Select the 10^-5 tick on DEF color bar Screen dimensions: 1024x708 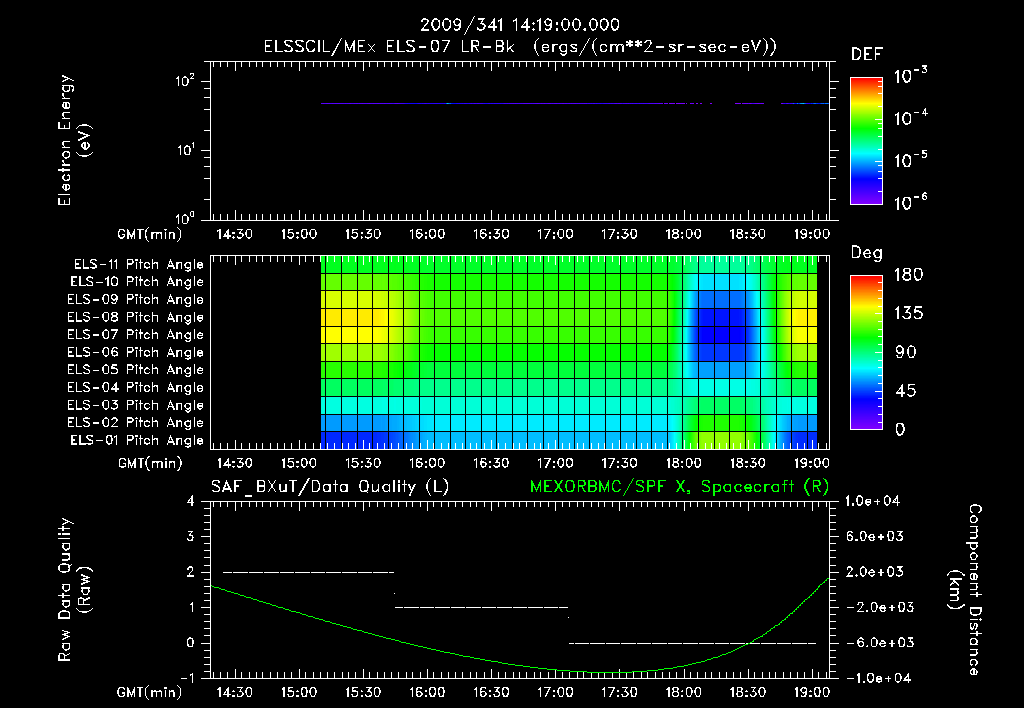(910, 161)
